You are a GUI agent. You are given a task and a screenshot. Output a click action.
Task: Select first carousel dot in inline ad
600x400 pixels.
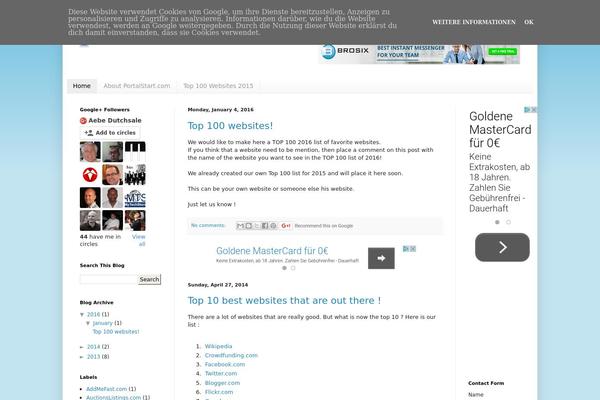[284, 268]
